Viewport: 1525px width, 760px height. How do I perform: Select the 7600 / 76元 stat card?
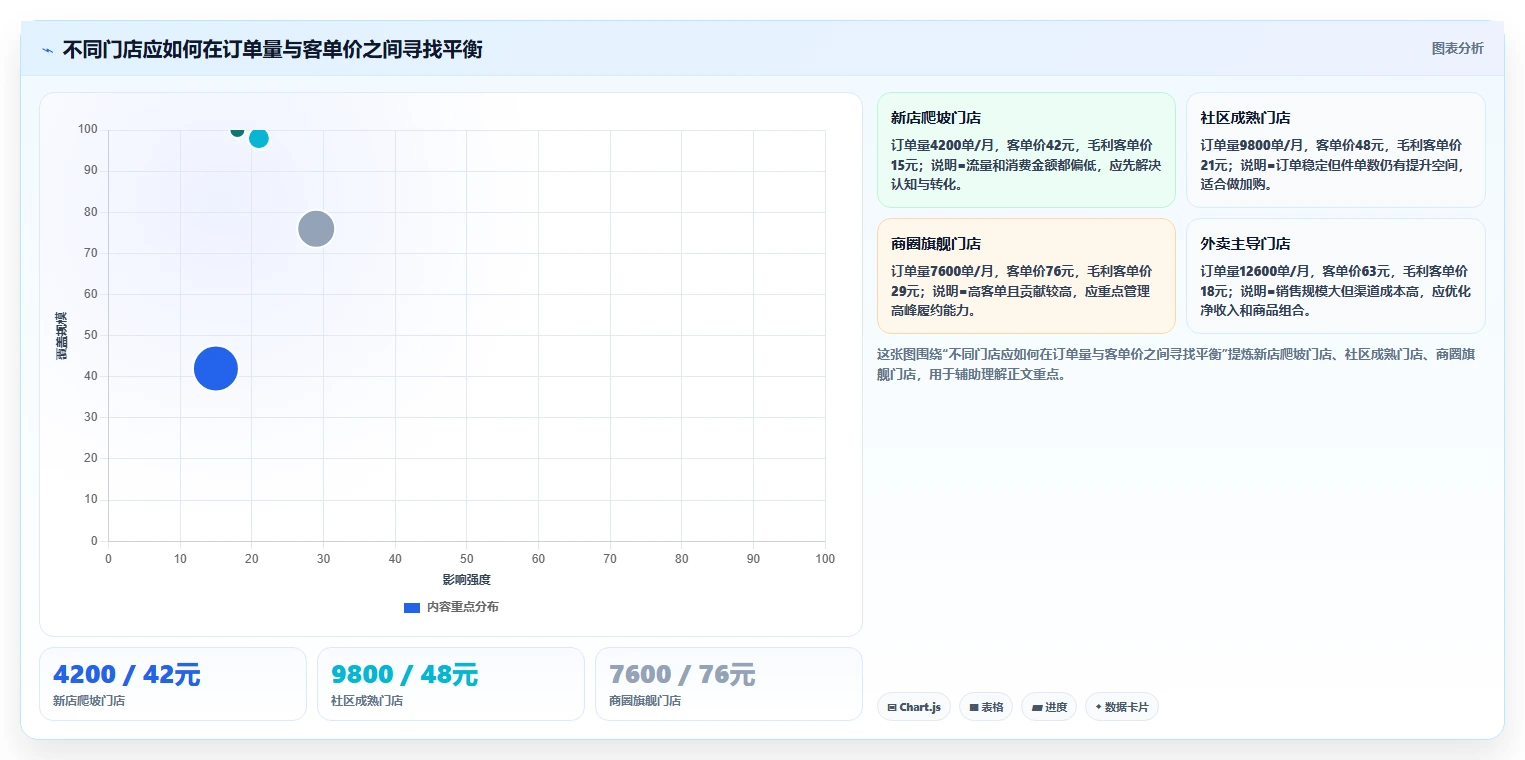click(729, 684)
